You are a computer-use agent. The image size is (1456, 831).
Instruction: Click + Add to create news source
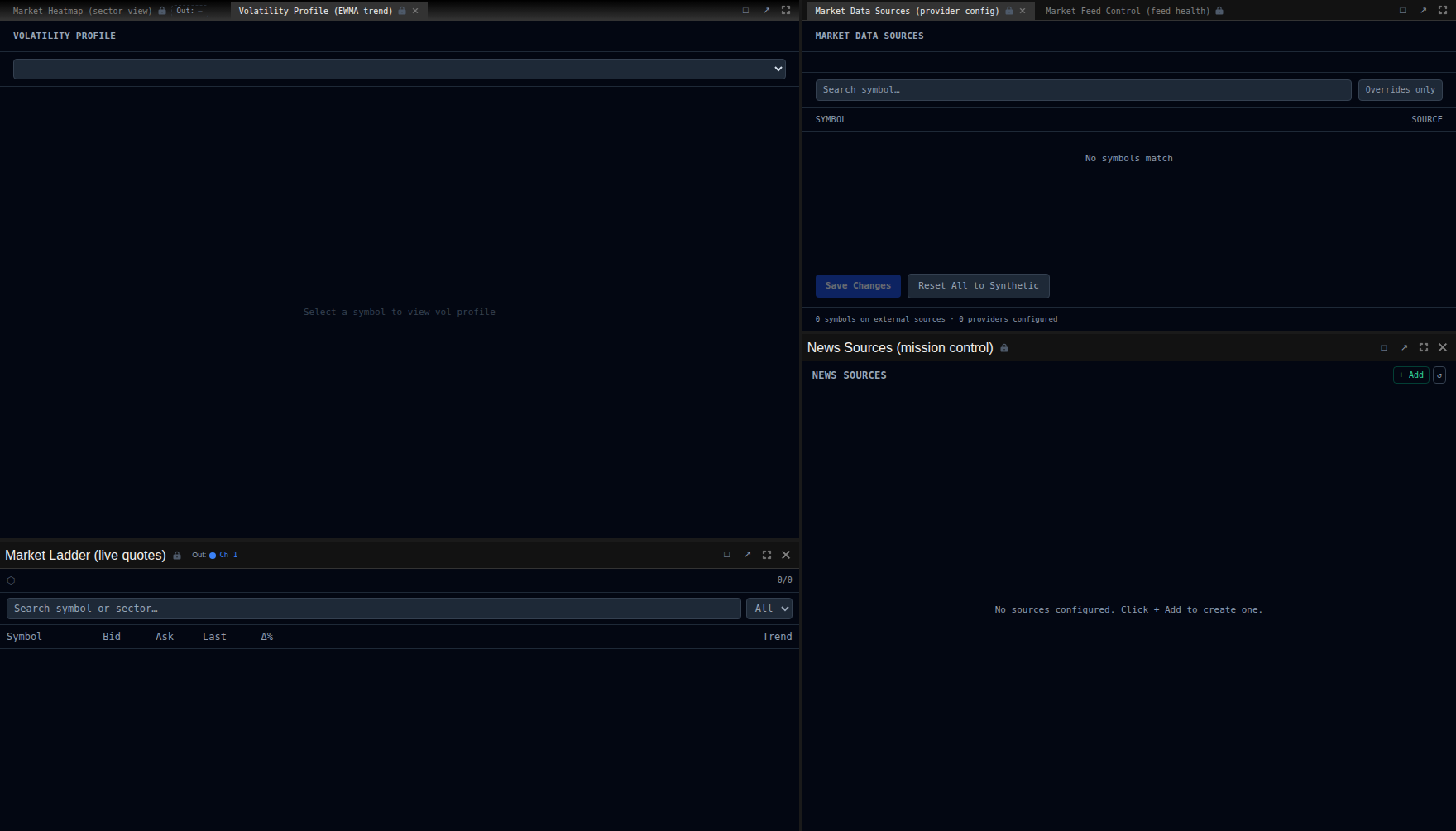click(x=1410, y=375)
